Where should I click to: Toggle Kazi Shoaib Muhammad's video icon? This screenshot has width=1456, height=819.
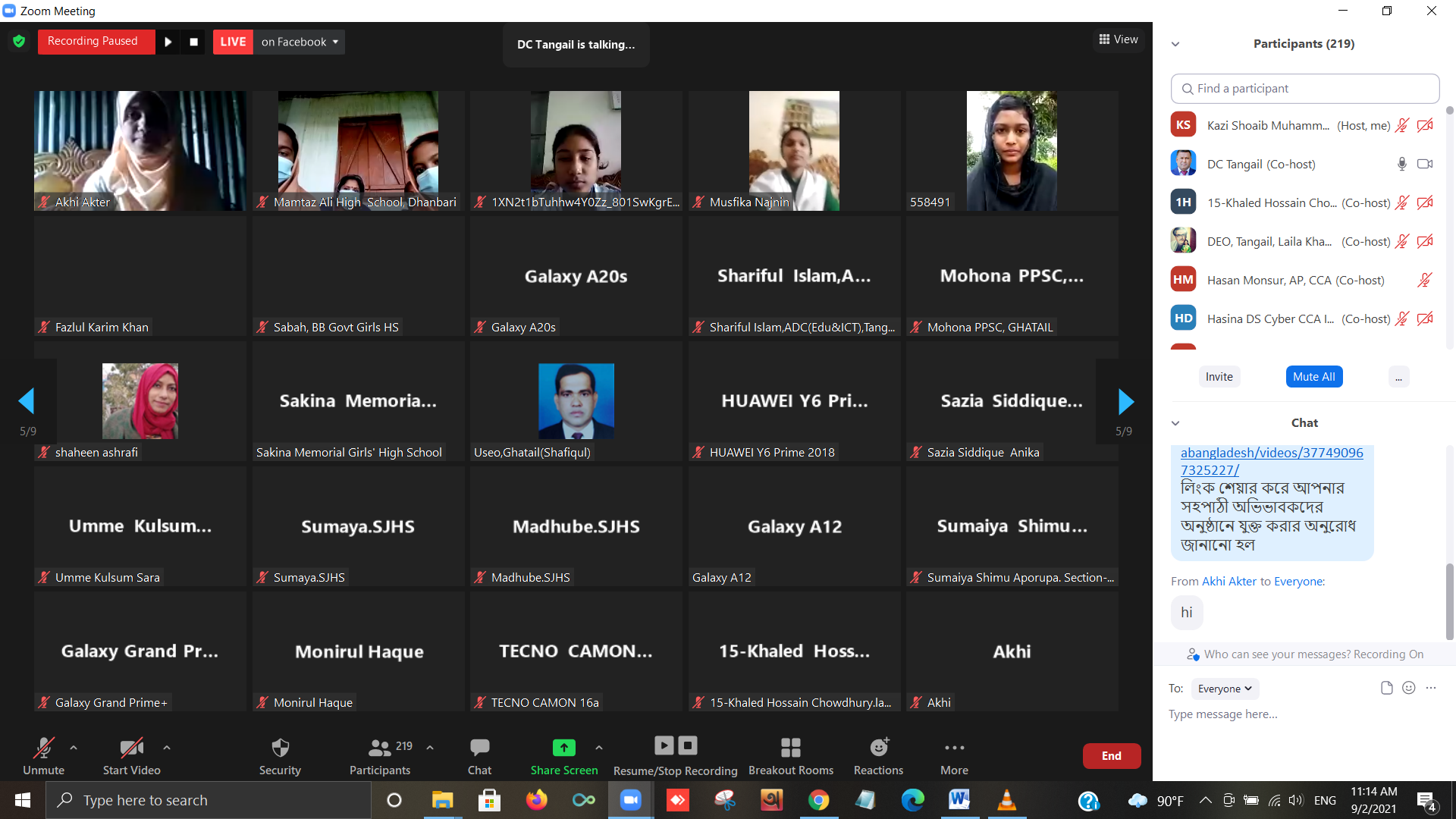[x=1425, y=125]
